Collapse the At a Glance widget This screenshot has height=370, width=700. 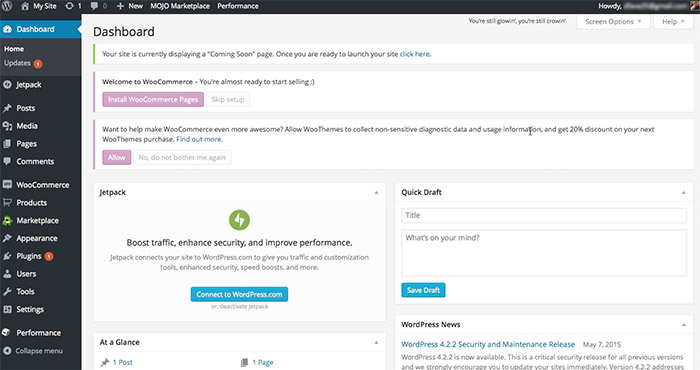click(376, 342)
